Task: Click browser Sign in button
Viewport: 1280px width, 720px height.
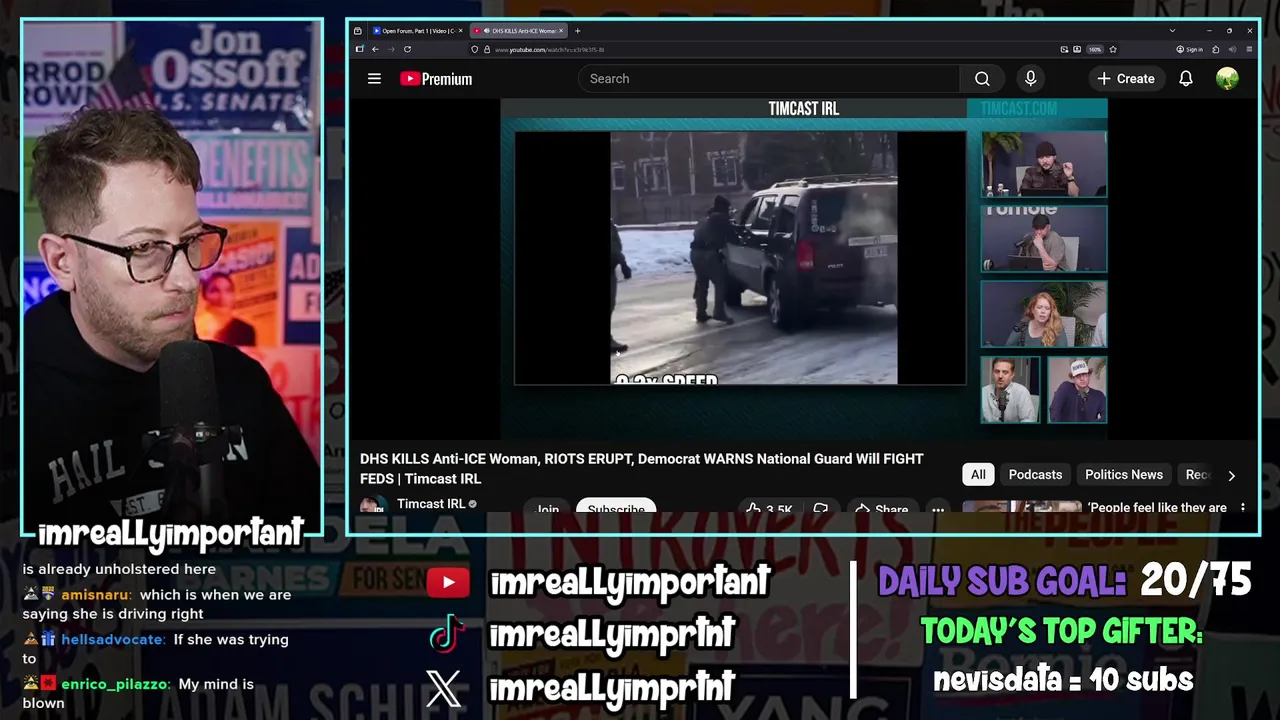Action: 1190,49
